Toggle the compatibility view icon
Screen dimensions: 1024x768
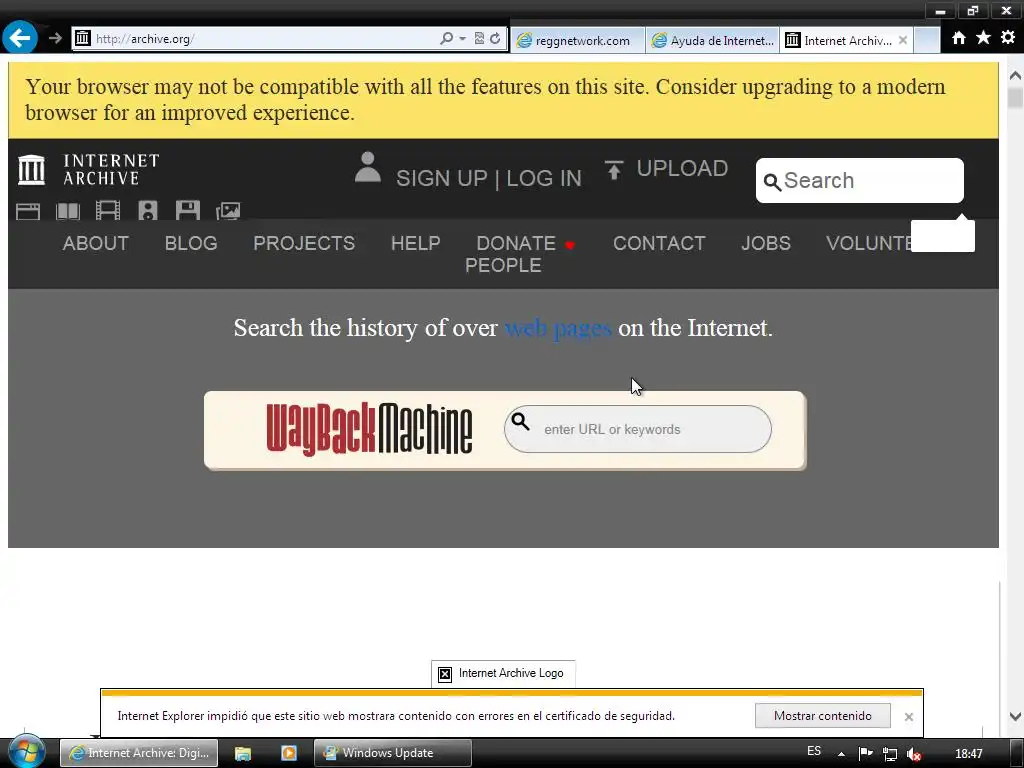pyautogui.click(x=479, y=39)
